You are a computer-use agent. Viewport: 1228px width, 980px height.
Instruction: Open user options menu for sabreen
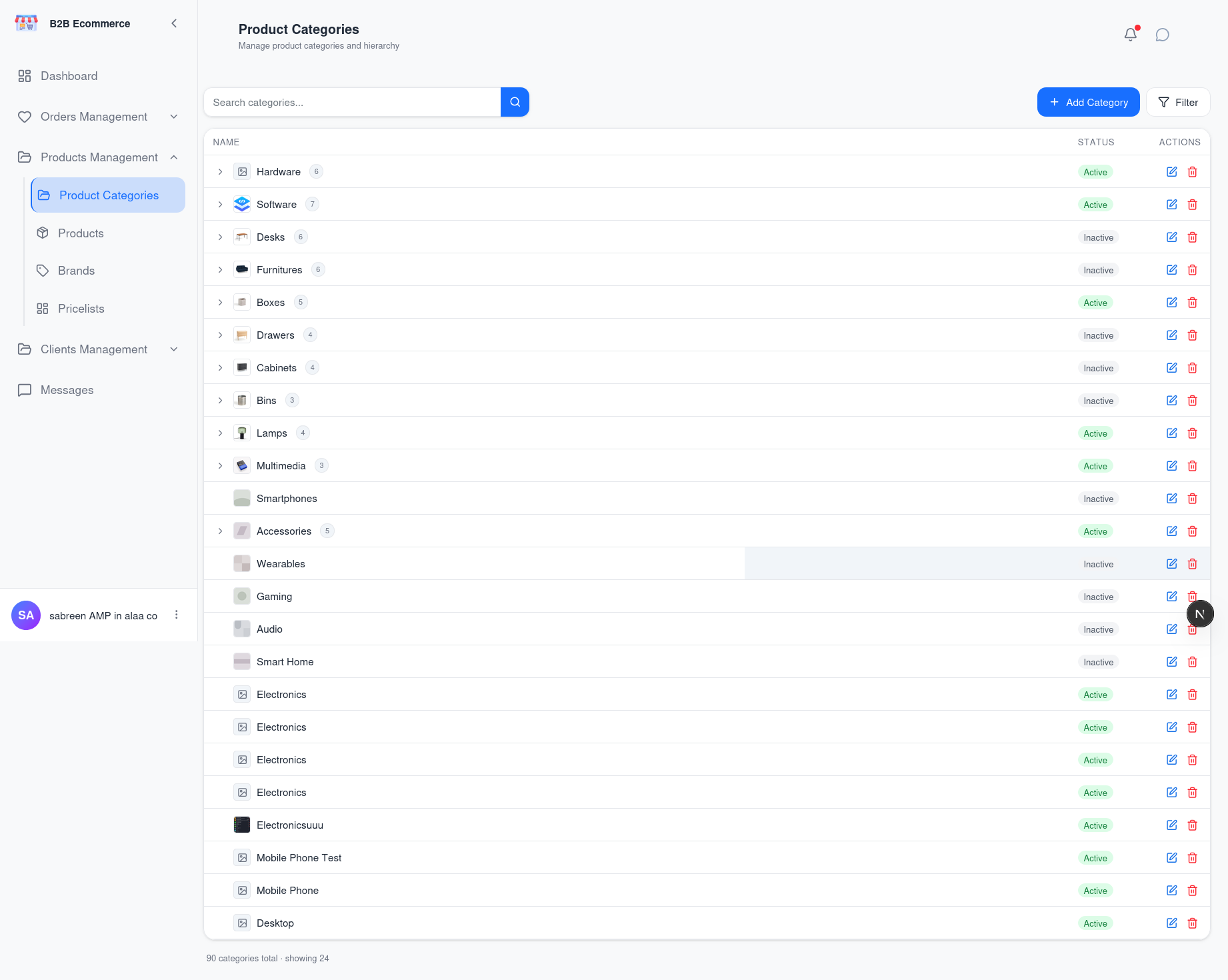coord(177,615)
